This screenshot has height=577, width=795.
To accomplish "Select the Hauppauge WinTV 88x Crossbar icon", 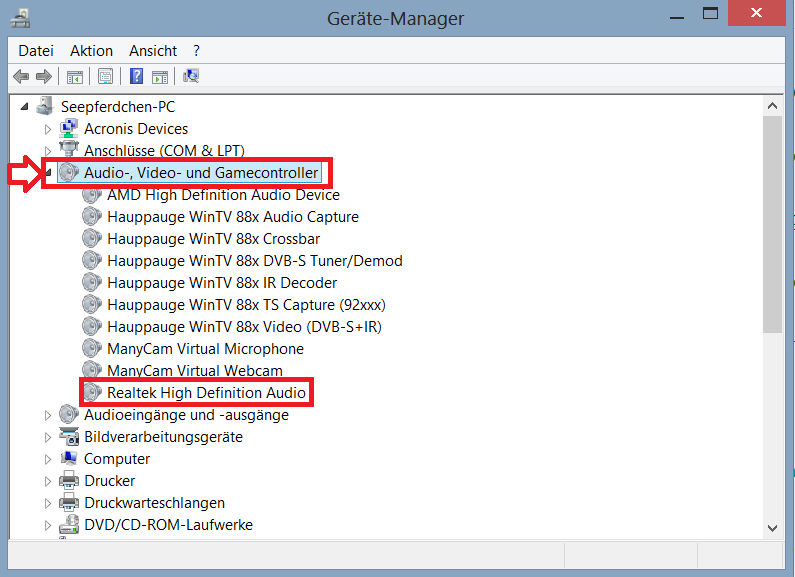I will click(92, 238).
